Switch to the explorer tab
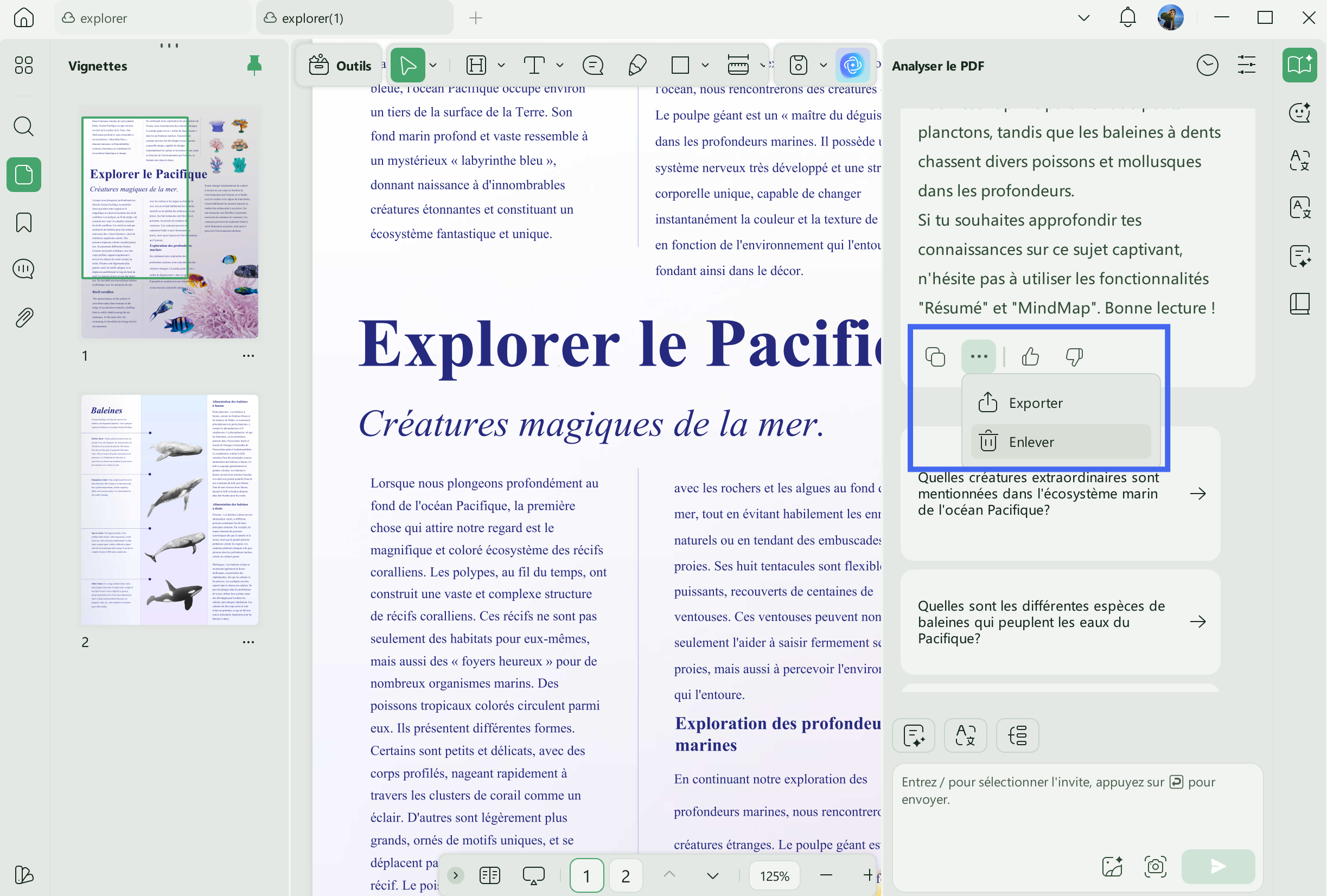Screen dimensions: 1327x896 (152, 18)
